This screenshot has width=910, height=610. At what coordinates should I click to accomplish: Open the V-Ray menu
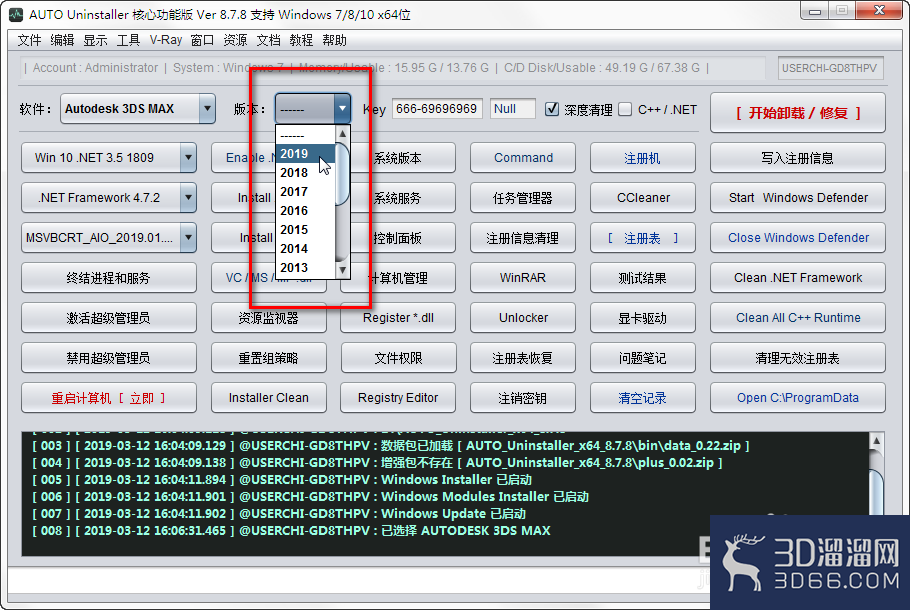pos(165,40)
